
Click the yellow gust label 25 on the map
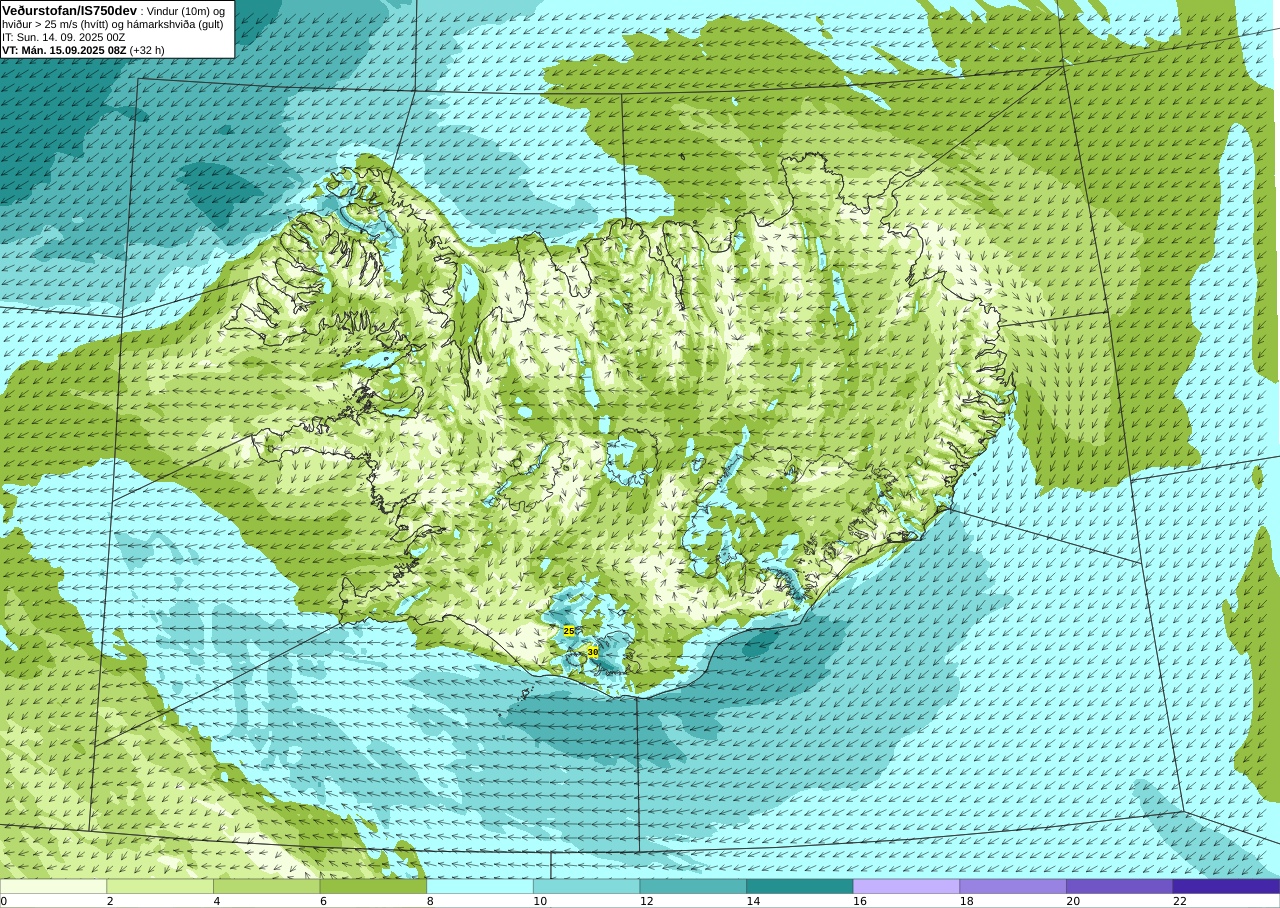(x=569, y=631)
